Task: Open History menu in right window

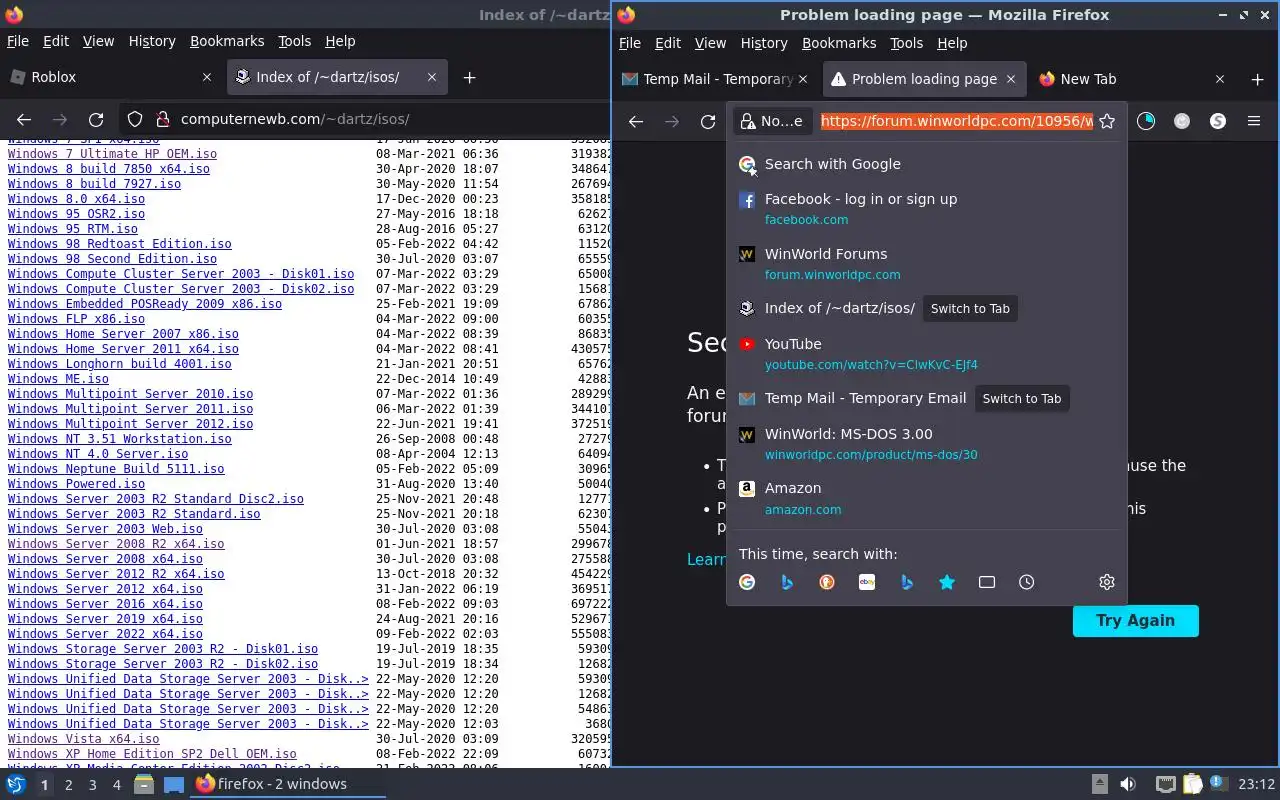Action: [764, 43]
